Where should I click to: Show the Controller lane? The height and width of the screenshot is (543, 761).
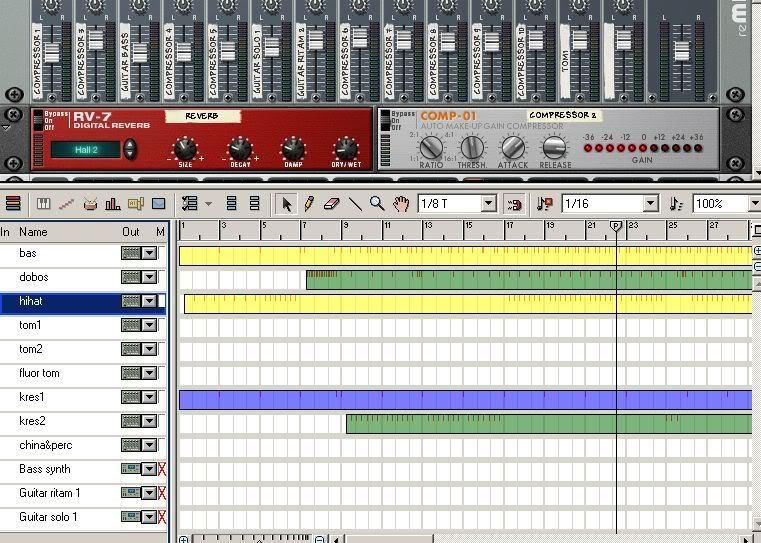click(159, 204)
